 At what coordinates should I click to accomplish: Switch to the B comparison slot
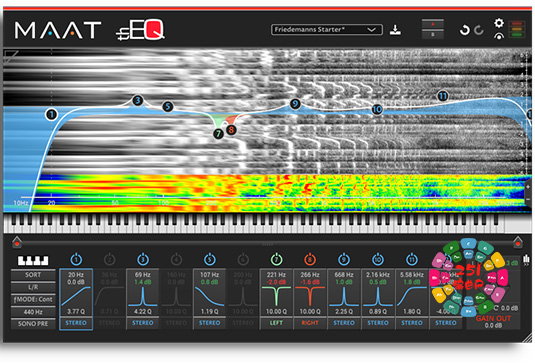tap(433, 34)
